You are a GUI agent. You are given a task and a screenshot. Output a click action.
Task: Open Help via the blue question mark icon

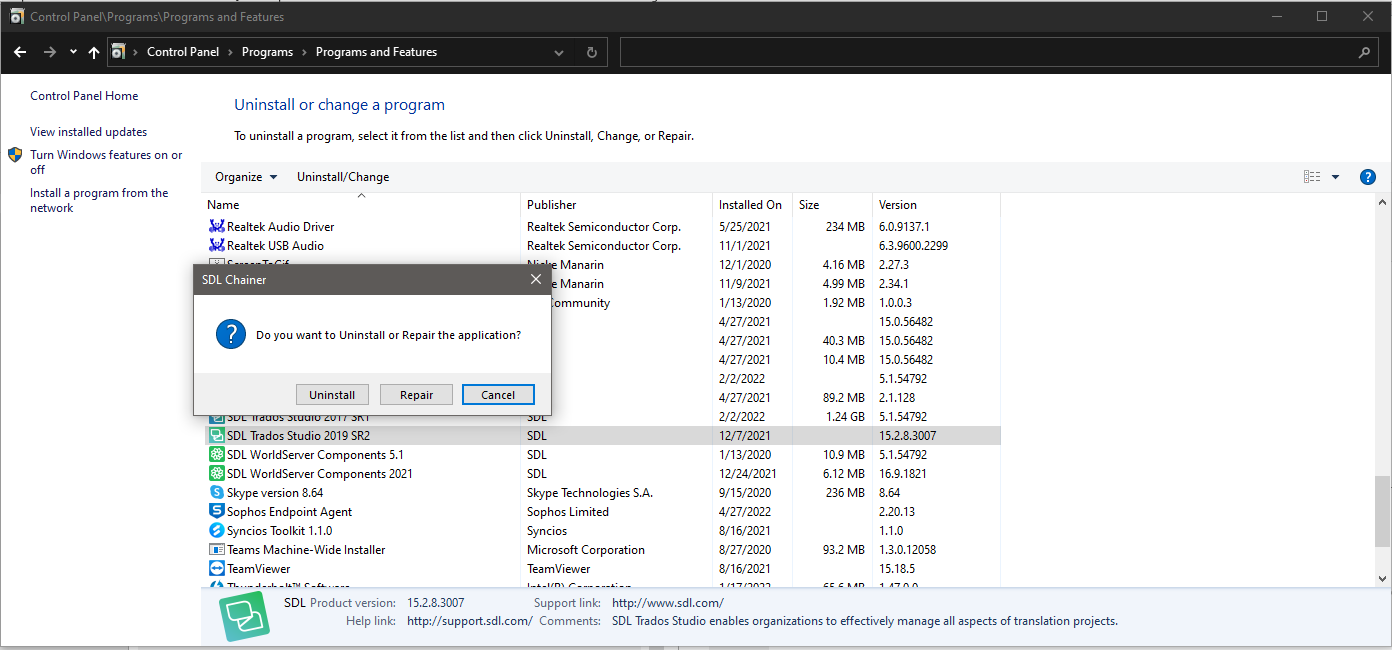click(x=1367, y=176)
